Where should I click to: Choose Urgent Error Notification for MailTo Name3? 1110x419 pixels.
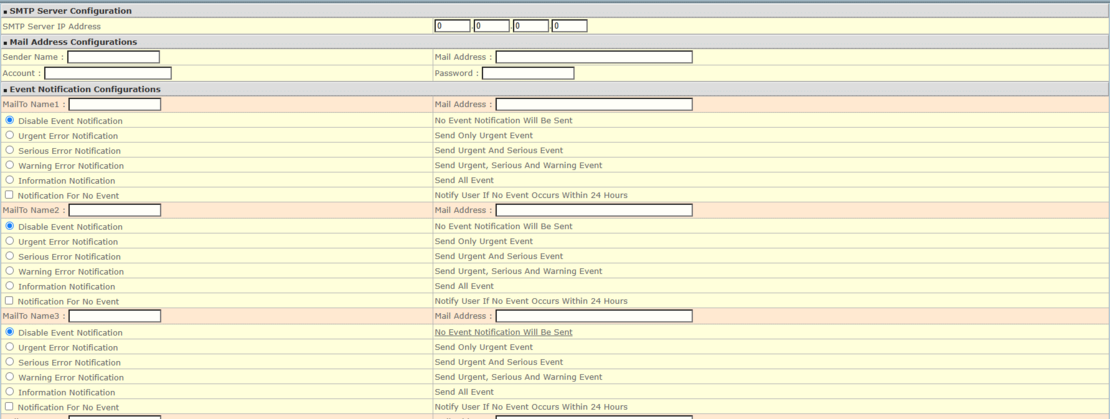point(10,347)
